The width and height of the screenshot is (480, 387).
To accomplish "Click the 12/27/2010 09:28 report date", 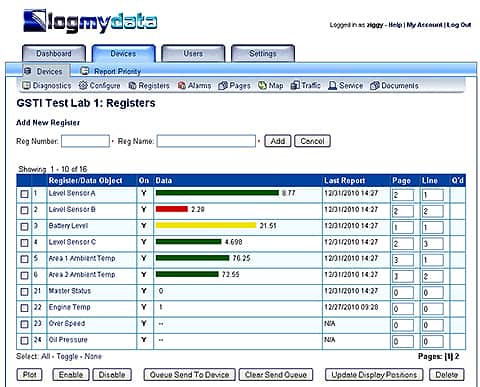I will coord(351,307).
